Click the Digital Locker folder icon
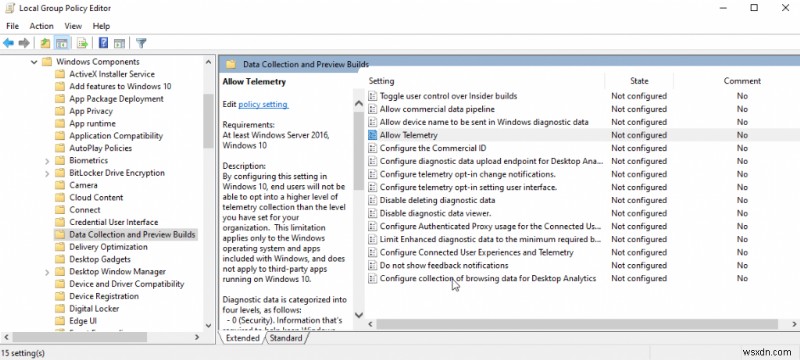The height and width of the screenshot is (360, 800). 60,308
